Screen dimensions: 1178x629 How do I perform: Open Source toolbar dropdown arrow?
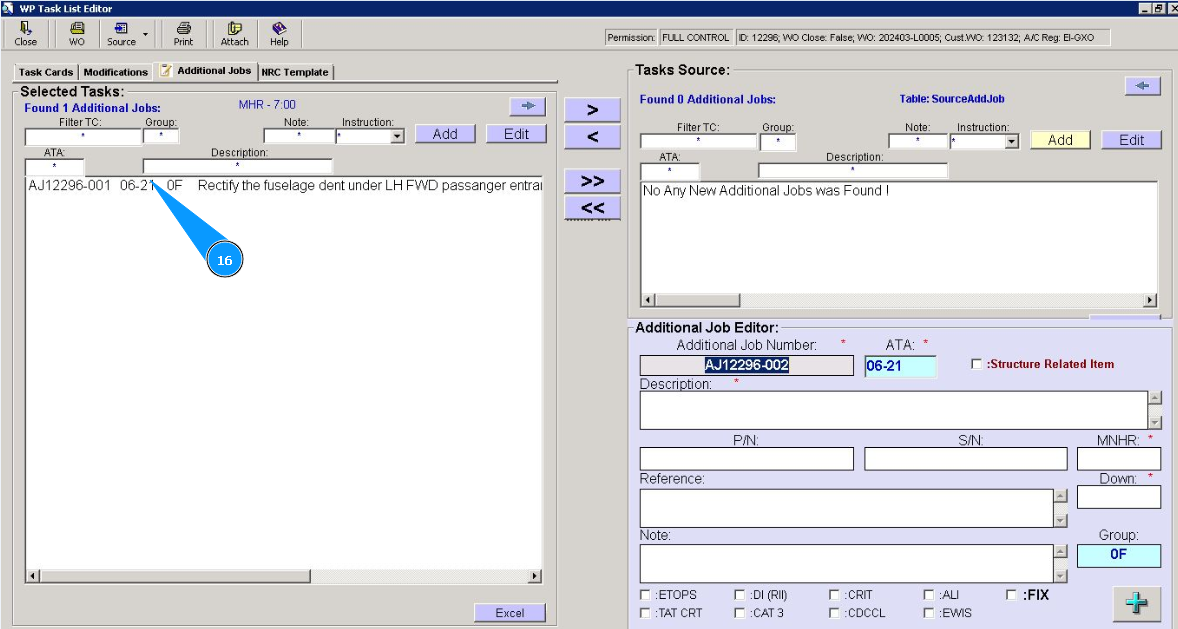(x=146, y=34)
